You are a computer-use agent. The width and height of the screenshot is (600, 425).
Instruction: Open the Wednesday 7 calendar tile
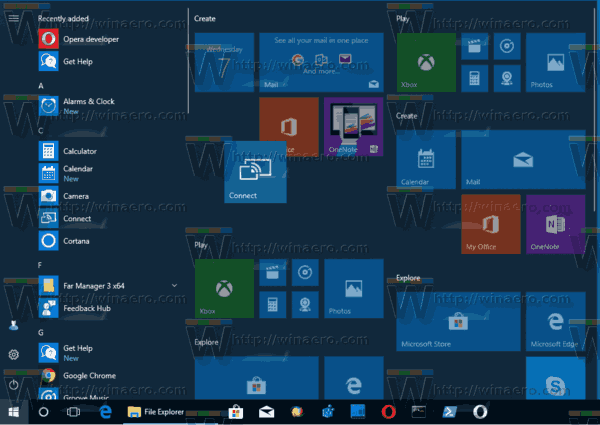(224, 62)
